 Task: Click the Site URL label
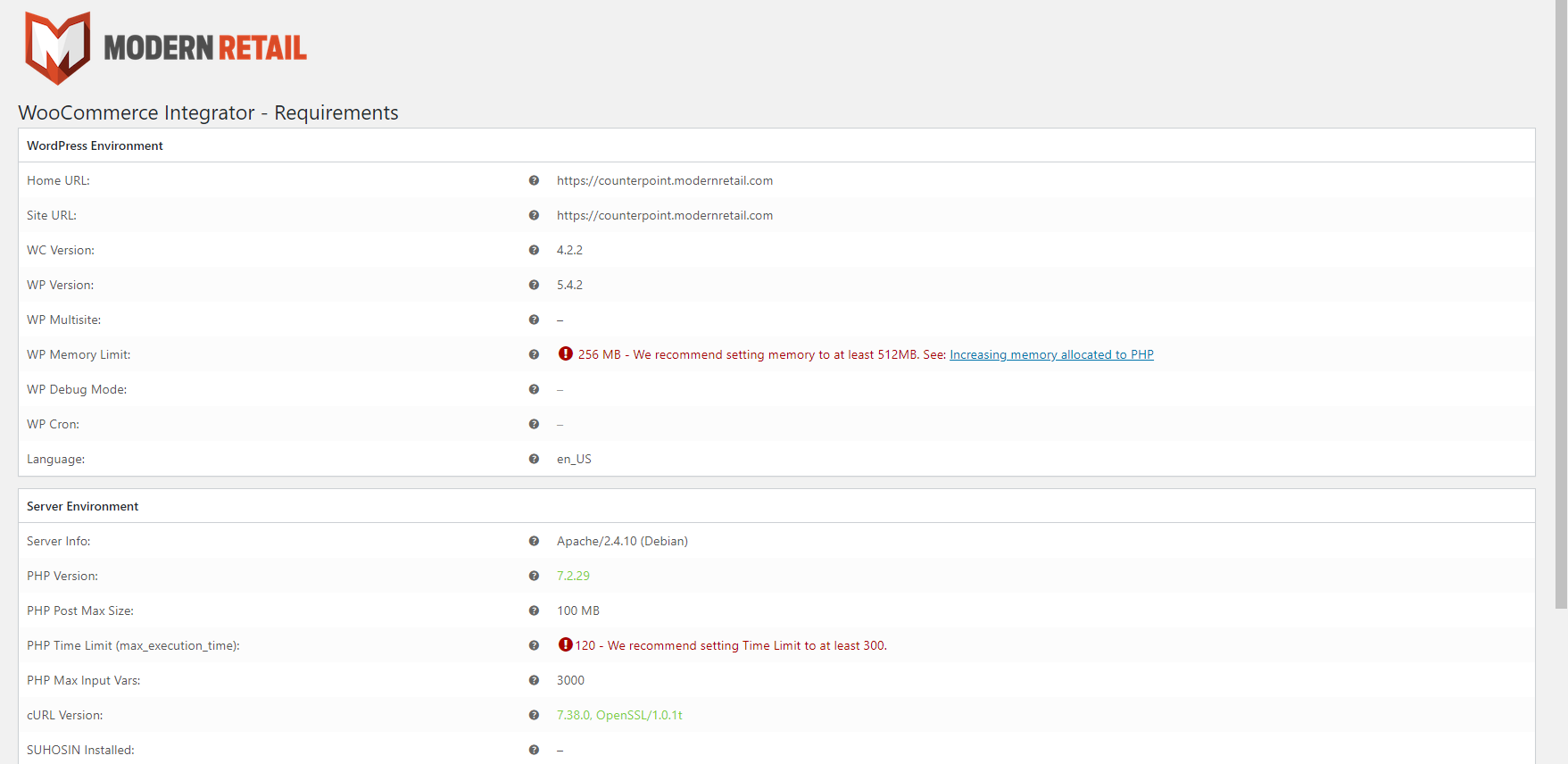tap(52, 215)
